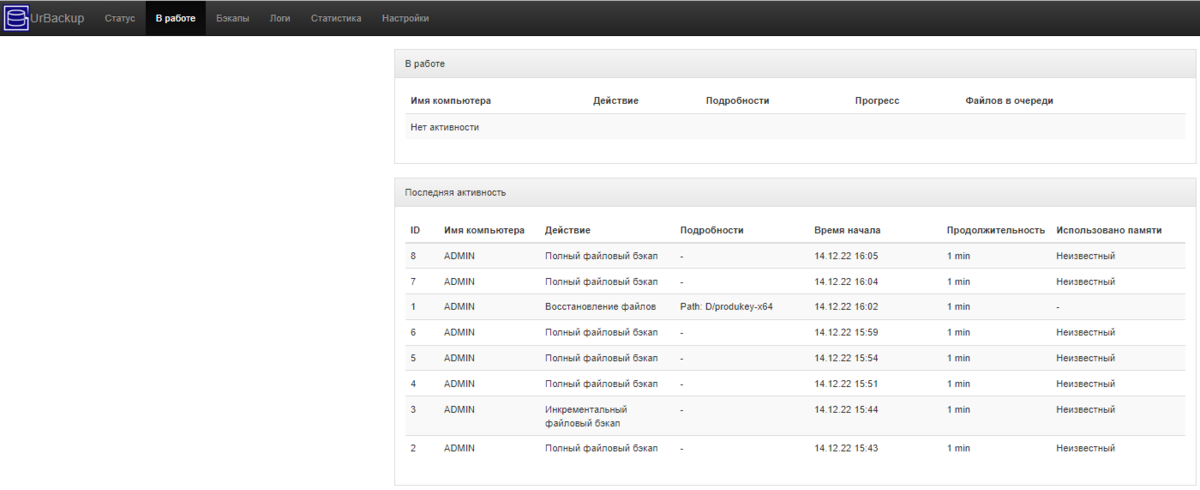The image size is (1200, 490).
Task: Click the Файлов в очереди column header
Action: pyautogui.click(x=1009, y=101)
